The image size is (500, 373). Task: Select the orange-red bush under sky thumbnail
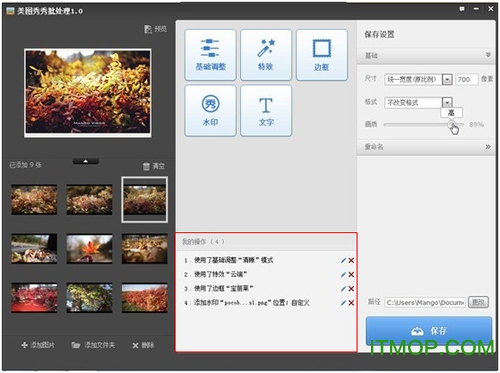(145, 298)
